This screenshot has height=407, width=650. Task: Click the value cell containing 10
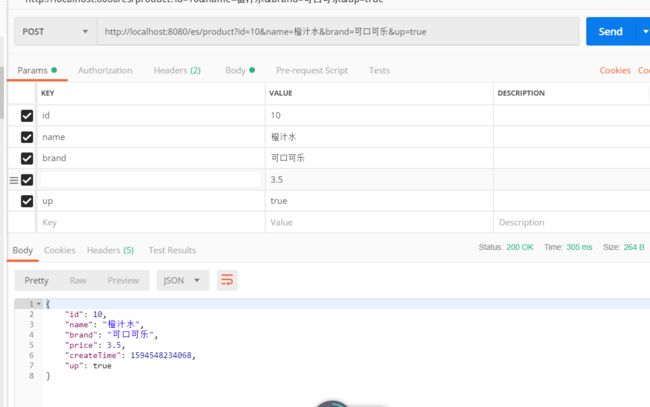[379, 116]
